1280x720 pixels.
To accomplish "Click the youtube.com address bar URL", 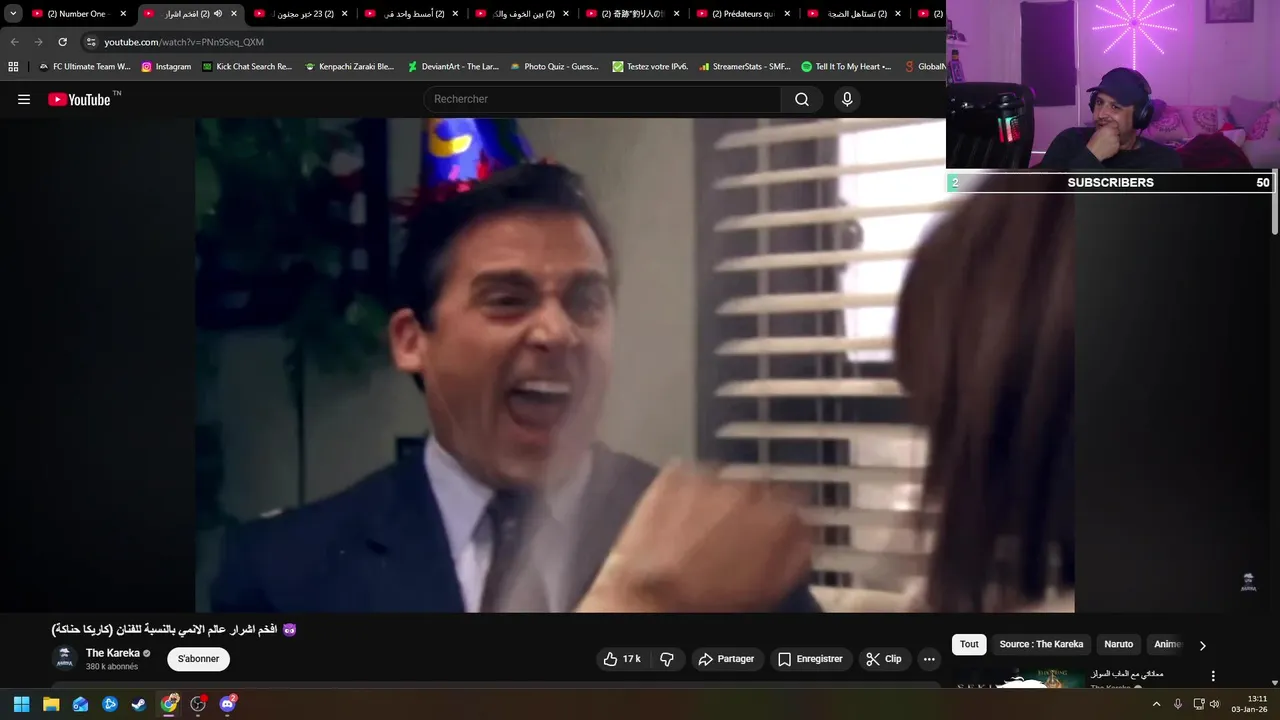I will click(x=184, y=42).
